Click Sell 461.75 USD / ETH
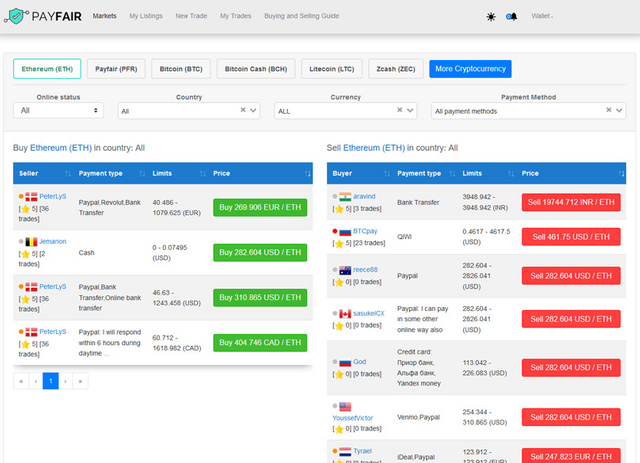The width and height of the screenshot is (640, 463). tap(571, 237)
